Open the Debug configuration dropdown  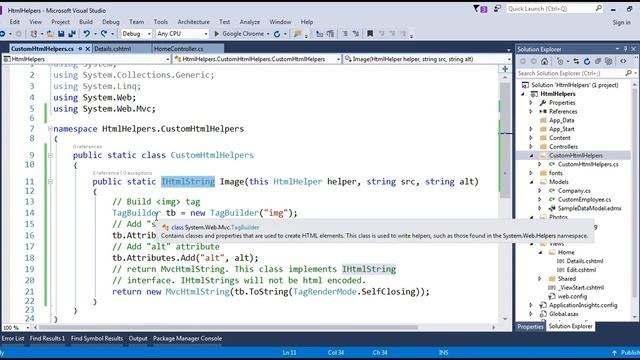(x=149, y=34)
